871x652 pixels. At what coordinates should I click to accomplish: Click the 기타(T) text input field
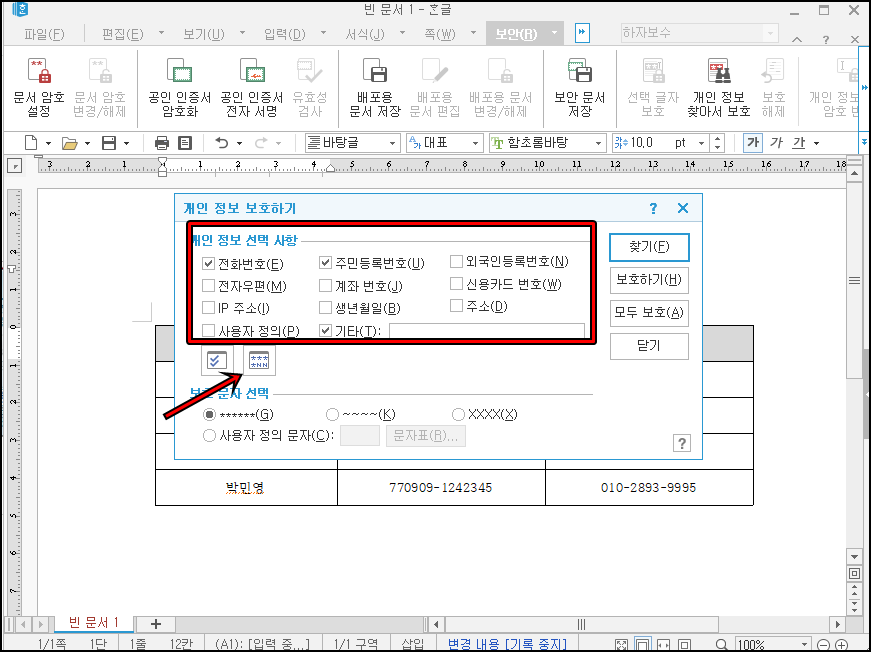487,331
